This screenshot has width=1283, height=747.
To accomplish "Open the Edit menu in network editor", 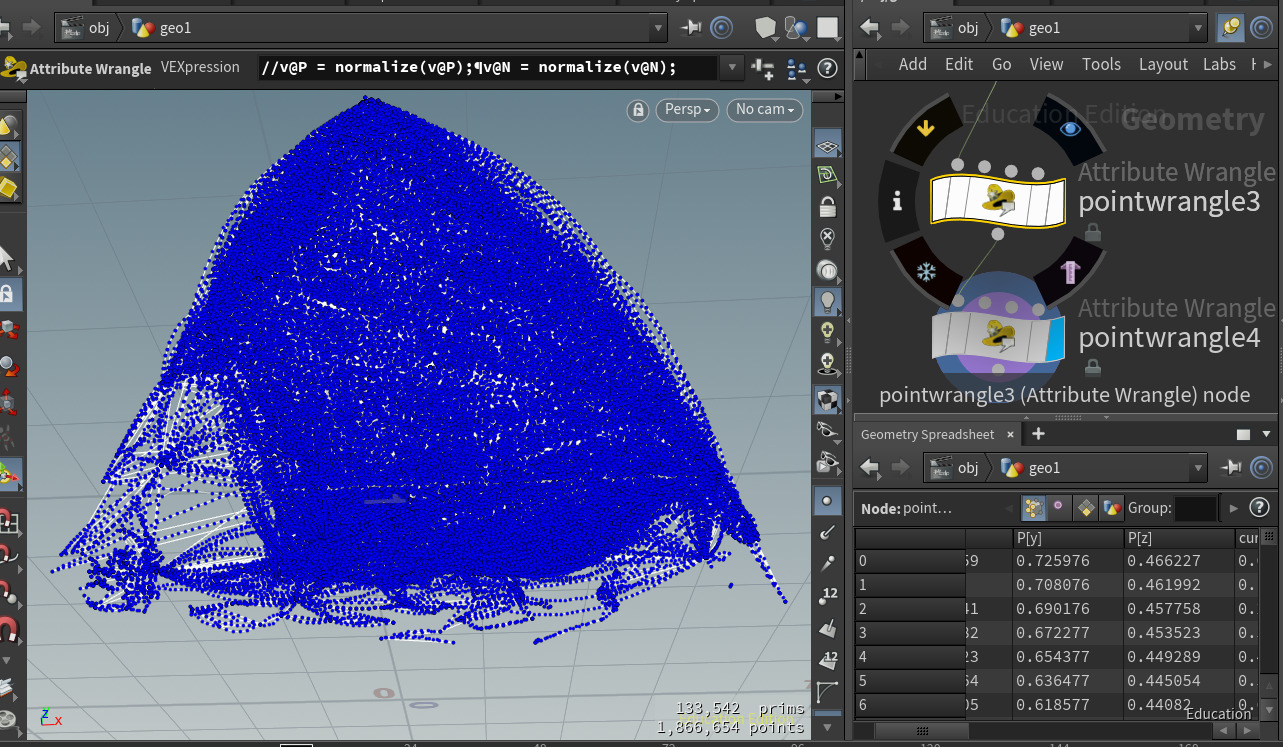I will (x=959, y=64).
